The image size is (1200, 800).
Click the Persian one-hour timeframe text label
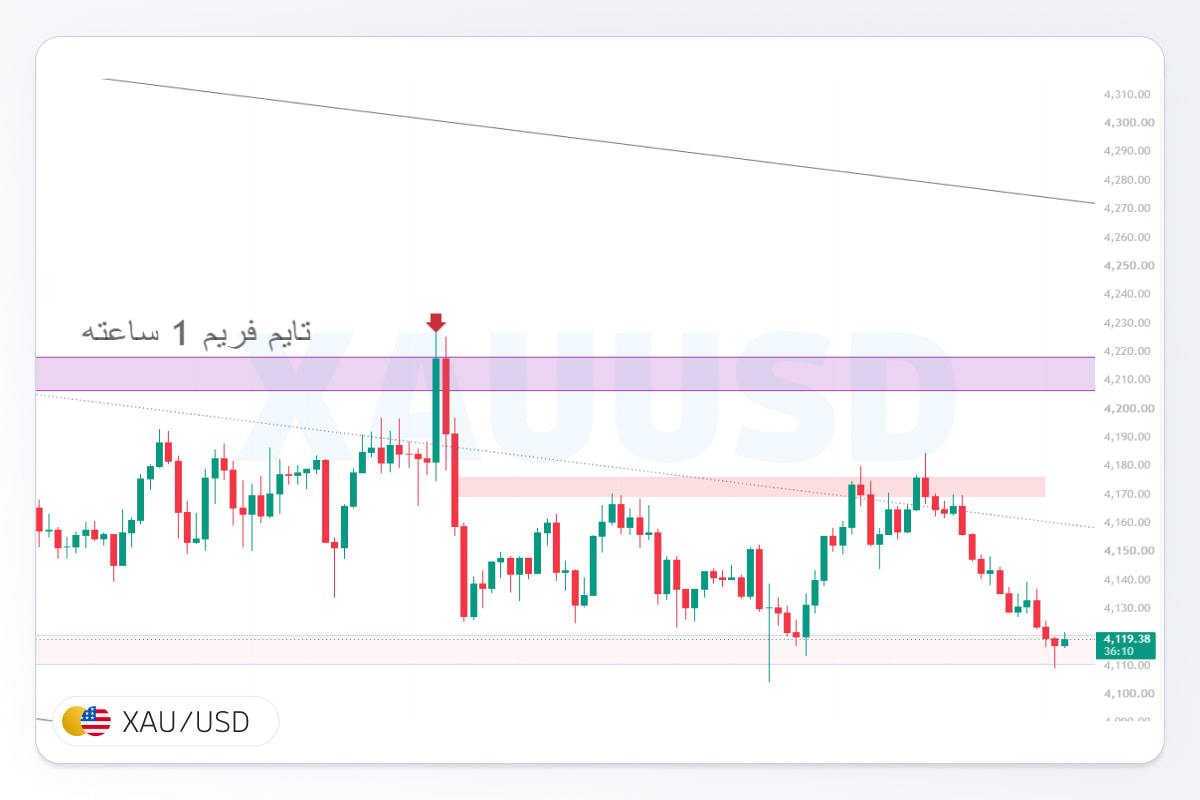(196, 332)
